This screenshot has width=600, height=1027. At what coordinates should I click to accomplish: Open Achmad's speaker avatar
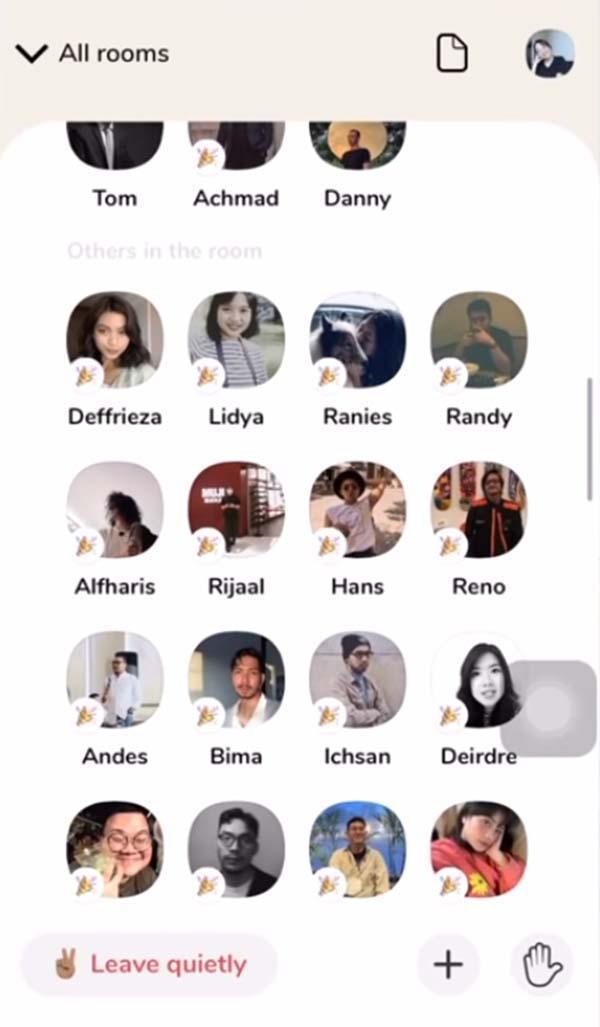click(236, 145)
